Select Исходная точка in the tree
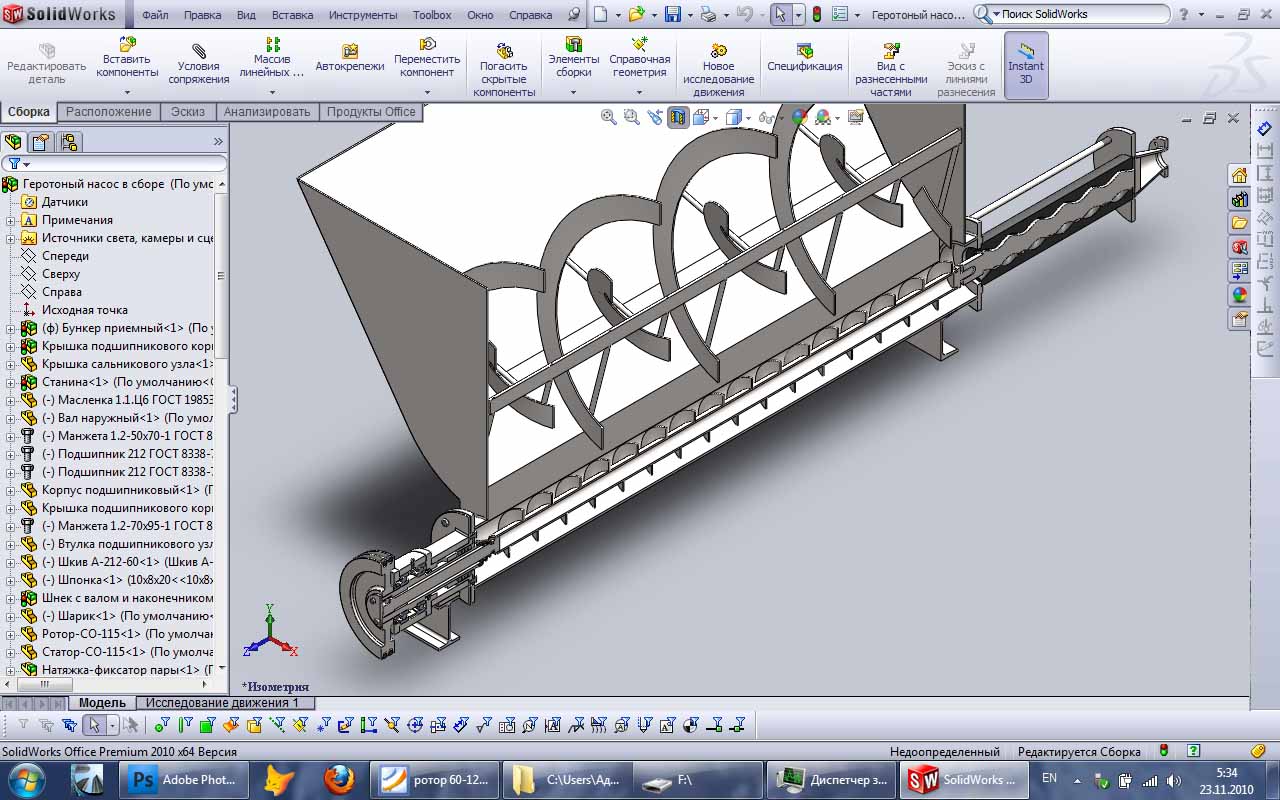The width and height of the screenshot is (1280, 800). coord(85,310)
